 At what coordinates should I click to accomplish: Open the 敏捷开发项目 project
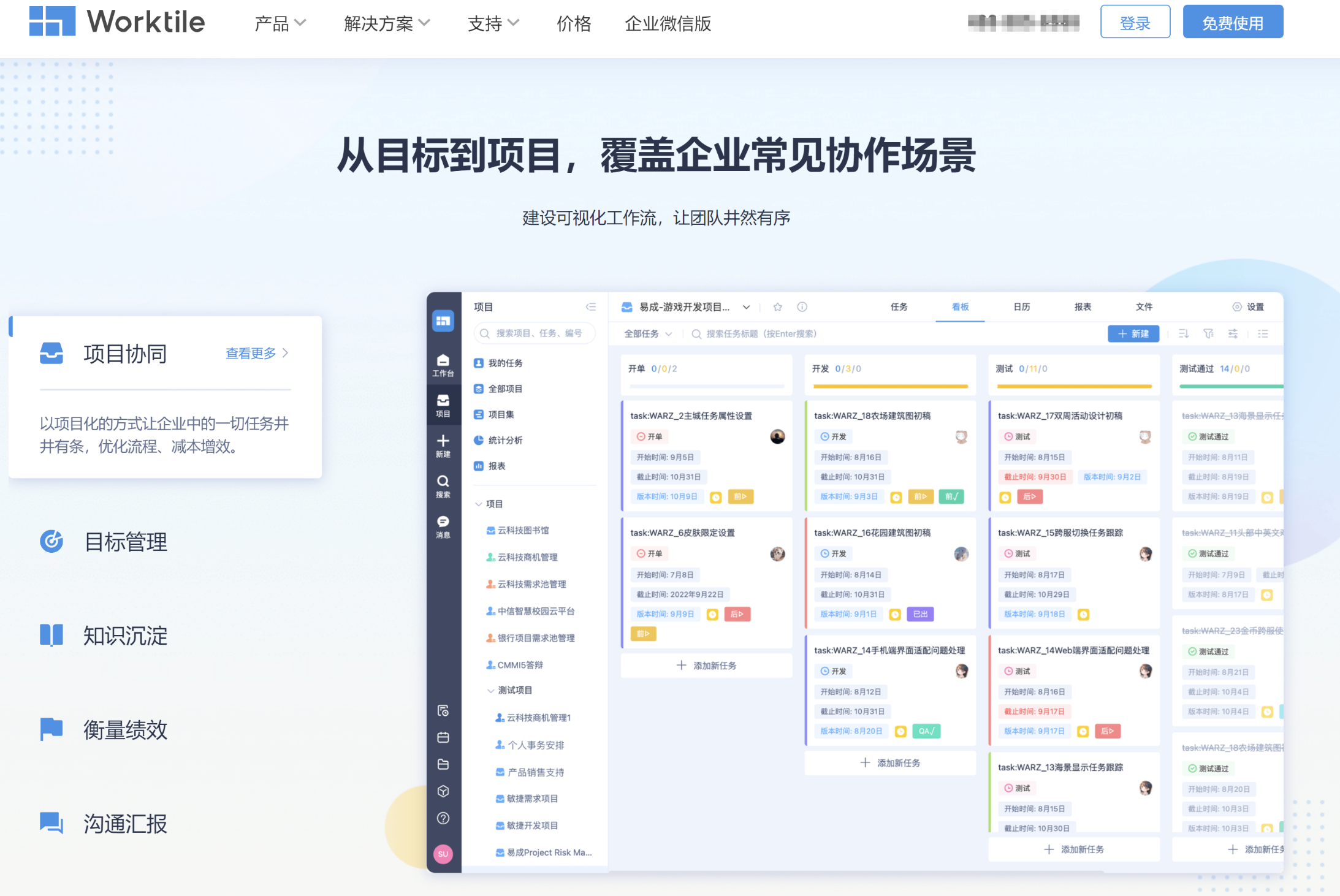pos(527,826)
